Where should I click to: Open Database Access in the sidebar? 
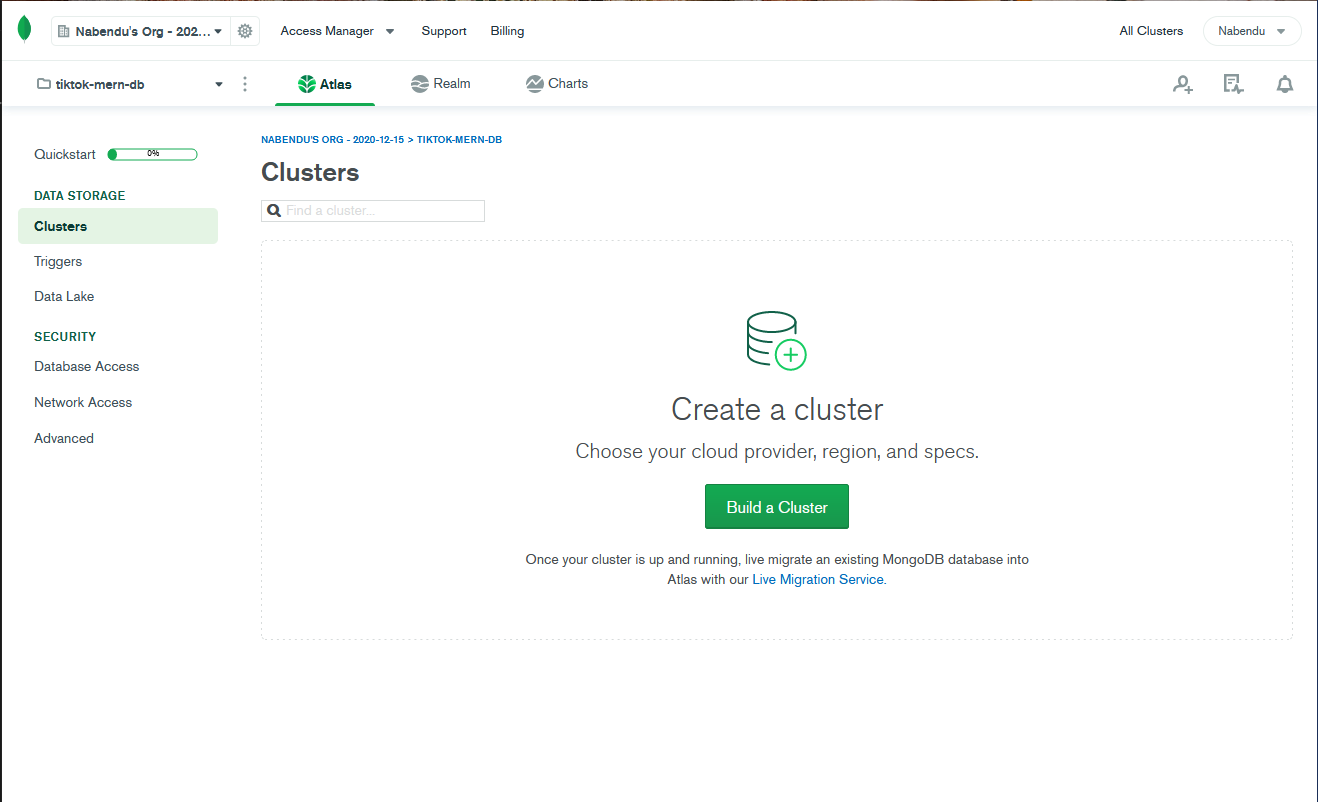(87, 367)
